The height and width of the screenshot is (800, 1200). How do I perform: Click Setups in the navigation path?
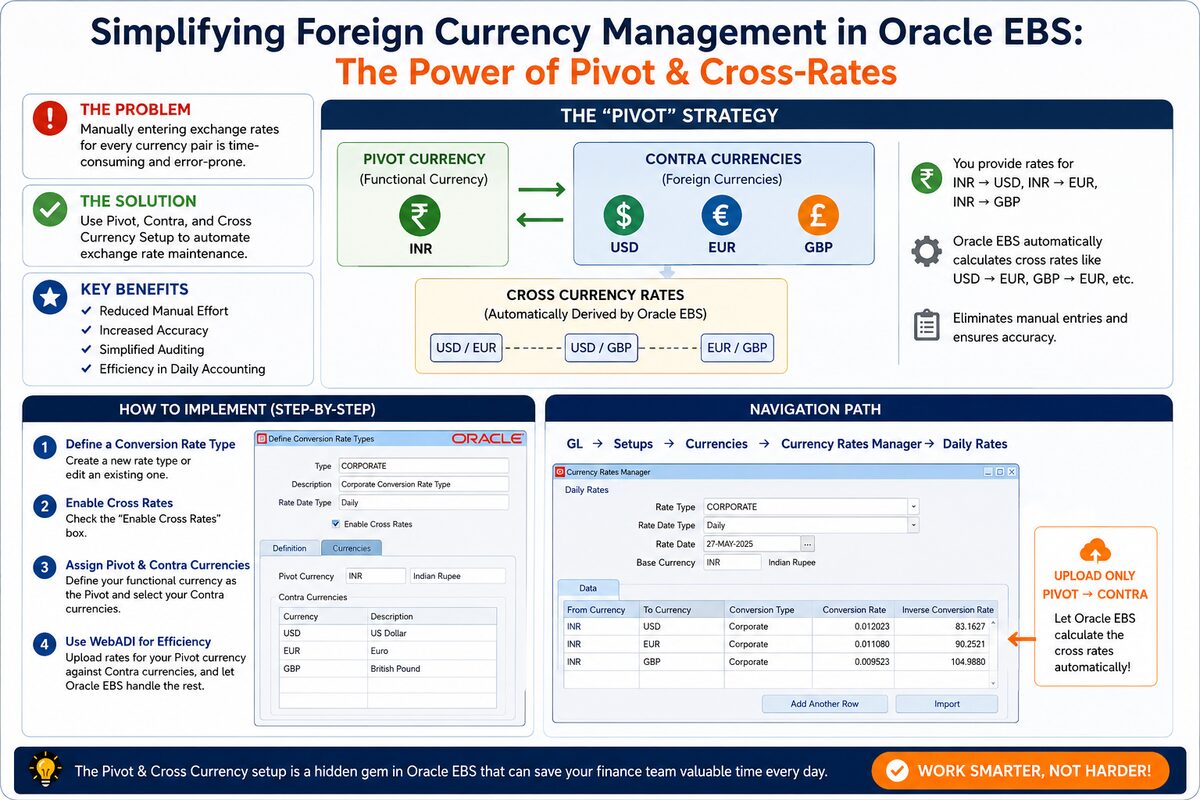coord(633,443)
